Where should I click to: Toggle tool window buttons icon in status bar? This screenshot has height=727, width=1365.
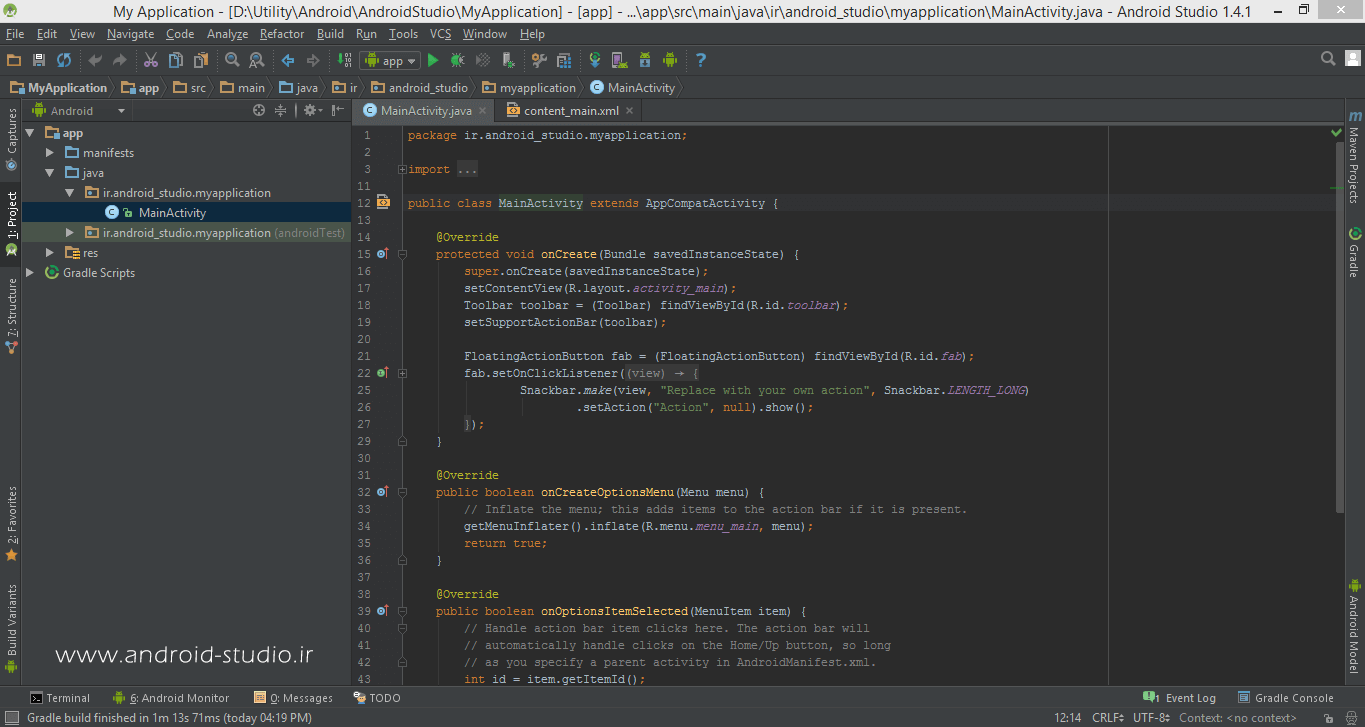[x=10, y=718]
